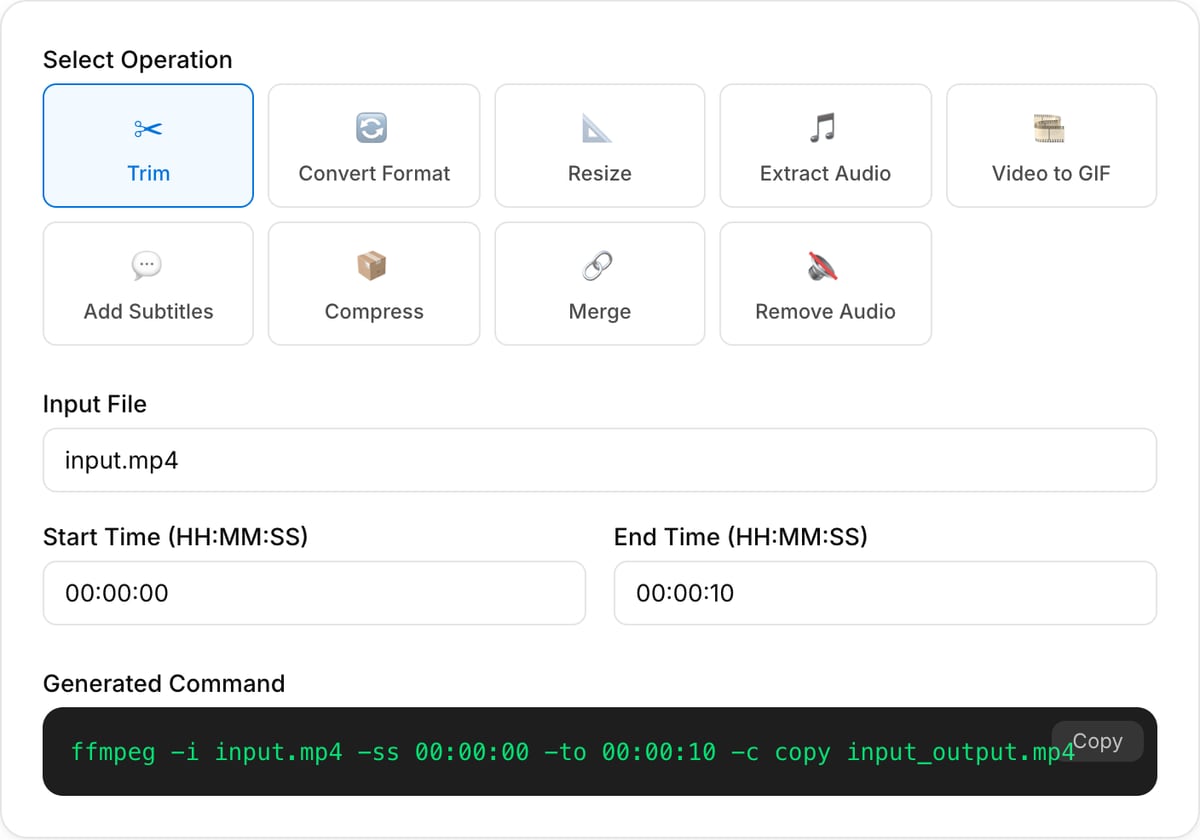Click the Generated Command label
This screenshot has height=840, width=1200.
coord(164,683)
